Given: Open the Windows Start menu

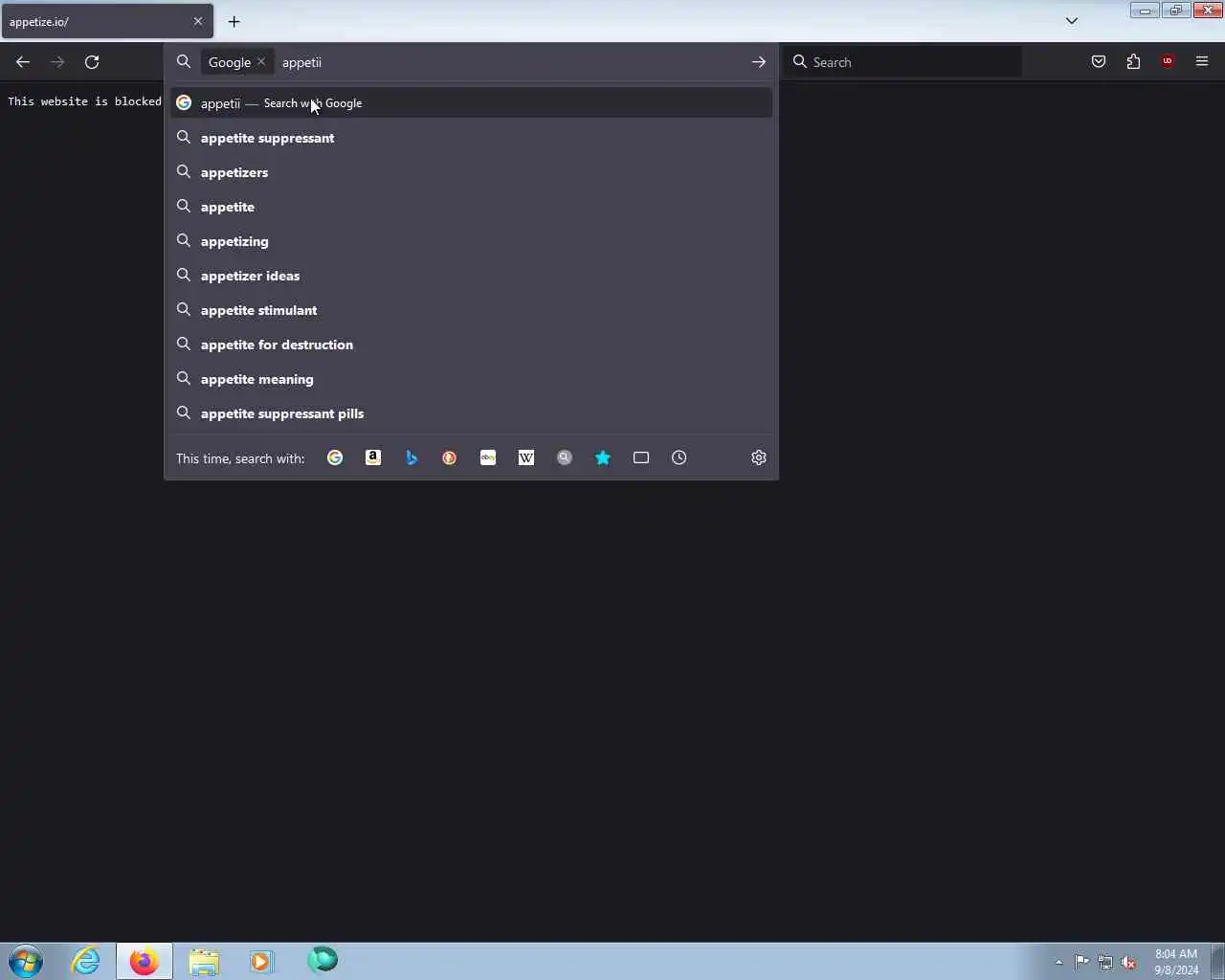Looking at the screenshot, I should pyautogui.click(x=26, y=961).
